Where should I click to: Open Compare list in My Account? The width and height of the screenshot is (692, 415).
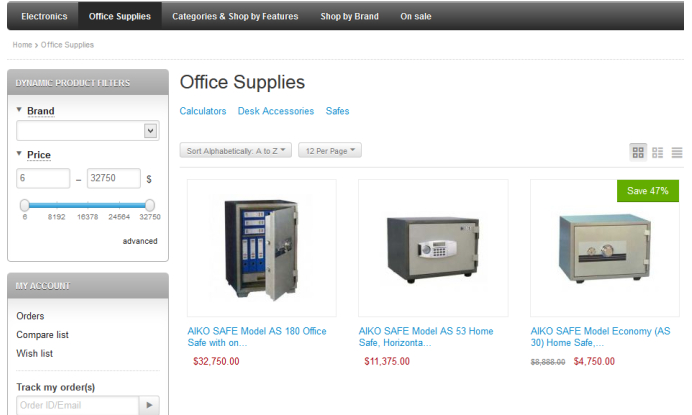tap(42, 335)
